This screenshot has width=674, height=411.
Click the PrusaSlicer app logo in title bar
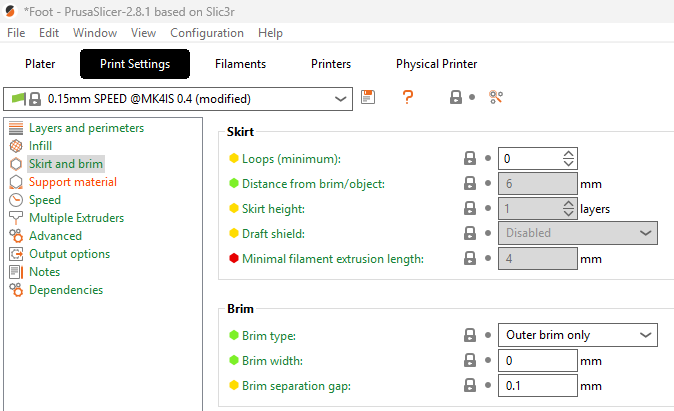click(x=9, y=11)
